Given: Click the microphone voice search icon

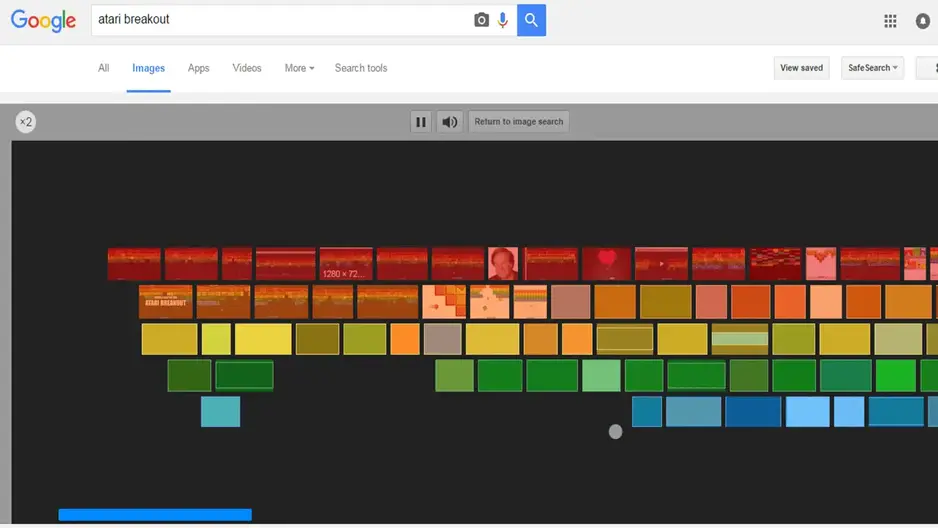Looking at the screenshot, I should [x=502, y=20].
